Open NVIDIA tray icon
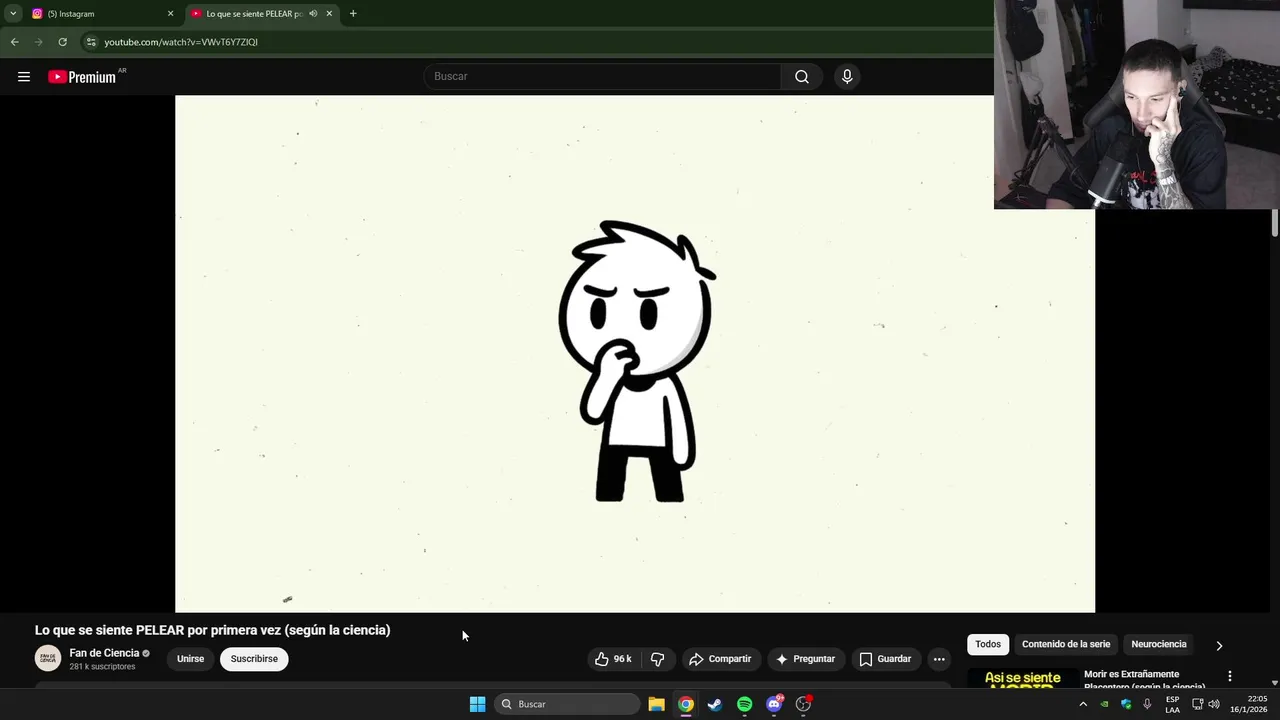The height and width of the screenshot is (720, 1280). [1105, 704]
